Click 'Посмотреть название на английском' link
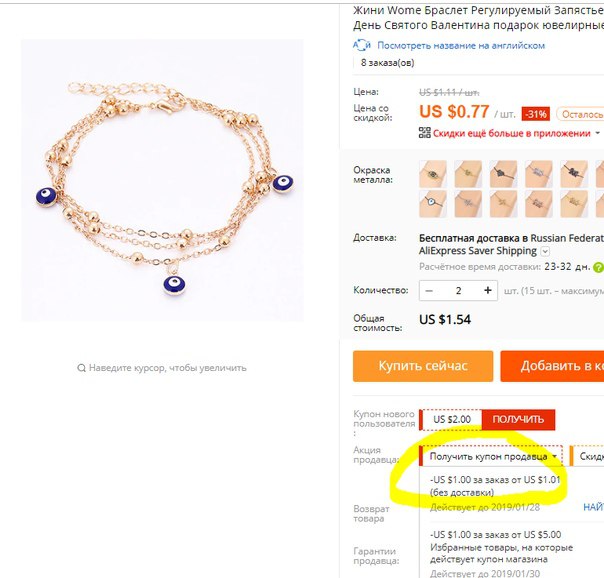This screenshot has width=604, height=578. click(x=461, y=45)
